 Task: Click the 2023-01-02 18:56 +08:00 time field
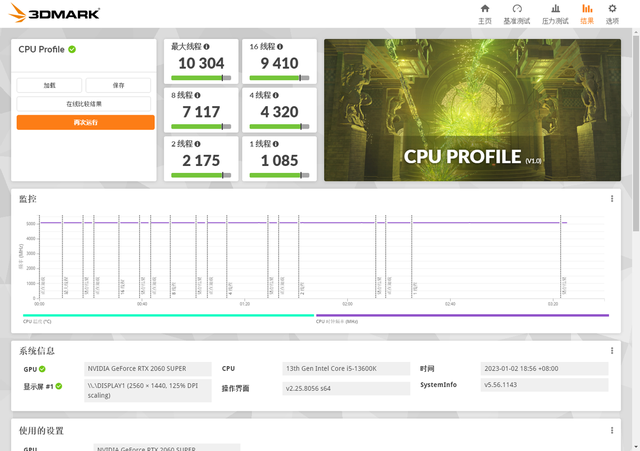click(544, 369)
